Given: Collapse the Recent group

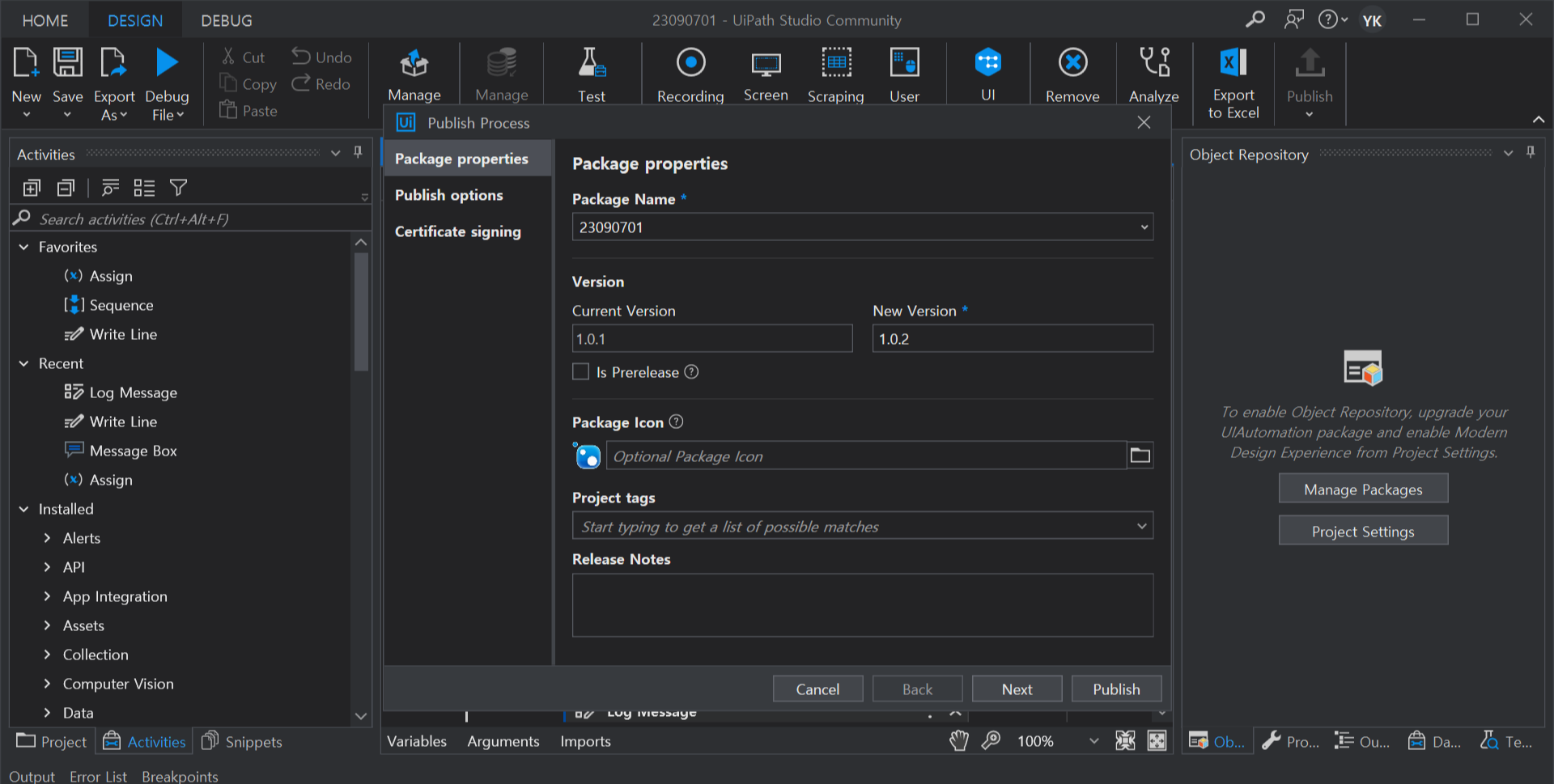Looking at the screenshot, I should (23, 363).
